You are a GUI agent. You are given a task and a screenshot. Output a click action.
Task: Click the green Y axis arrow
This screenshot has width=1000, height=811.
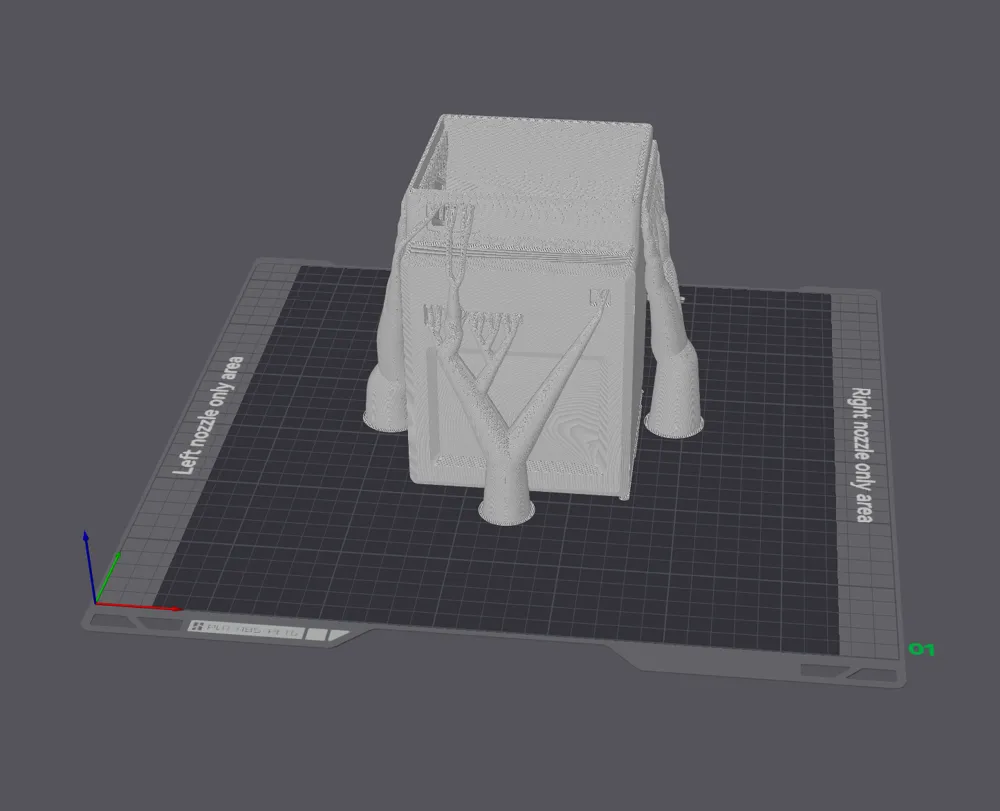point(108,577)
